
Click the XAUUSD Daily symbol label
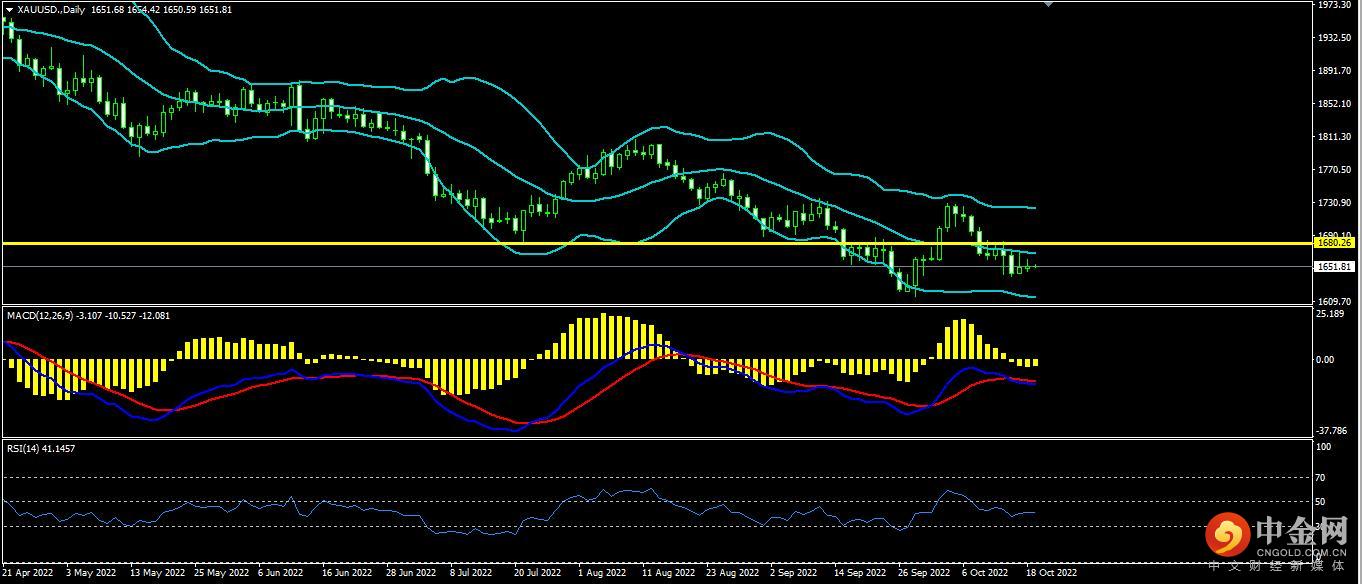point(51,10)
